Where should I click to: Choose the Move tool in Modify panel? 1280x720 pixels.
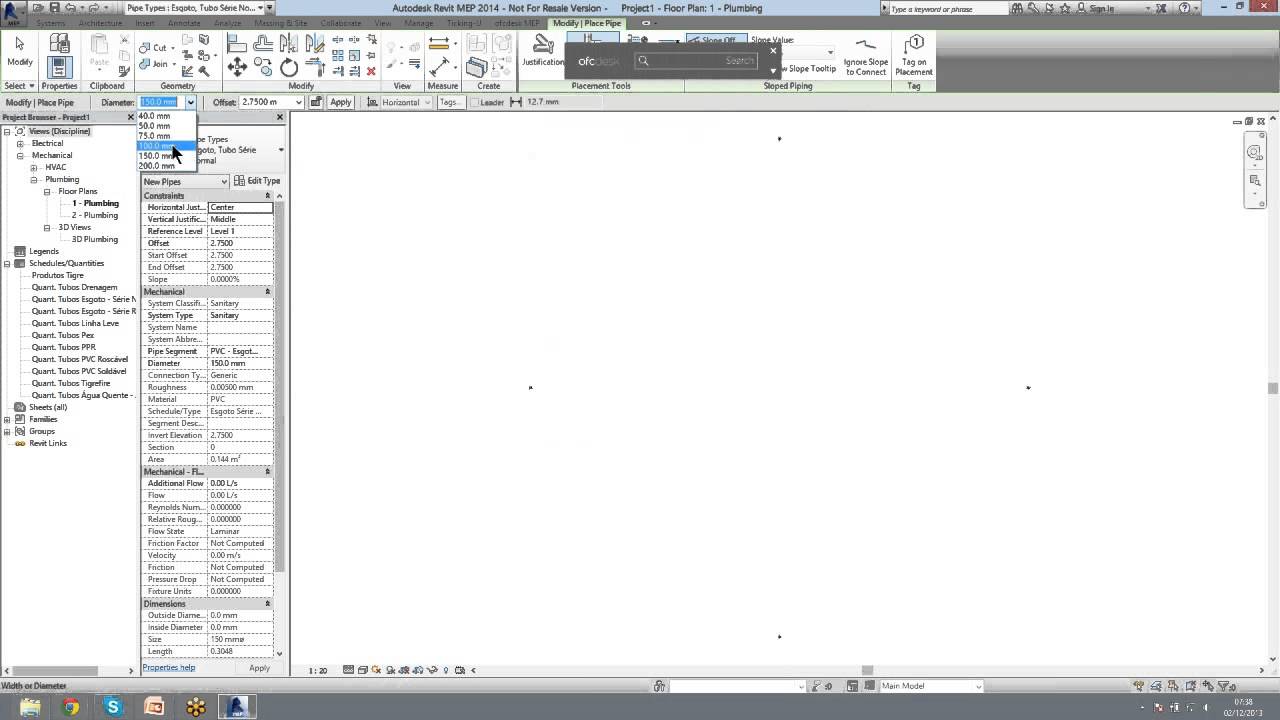point(237,67)
